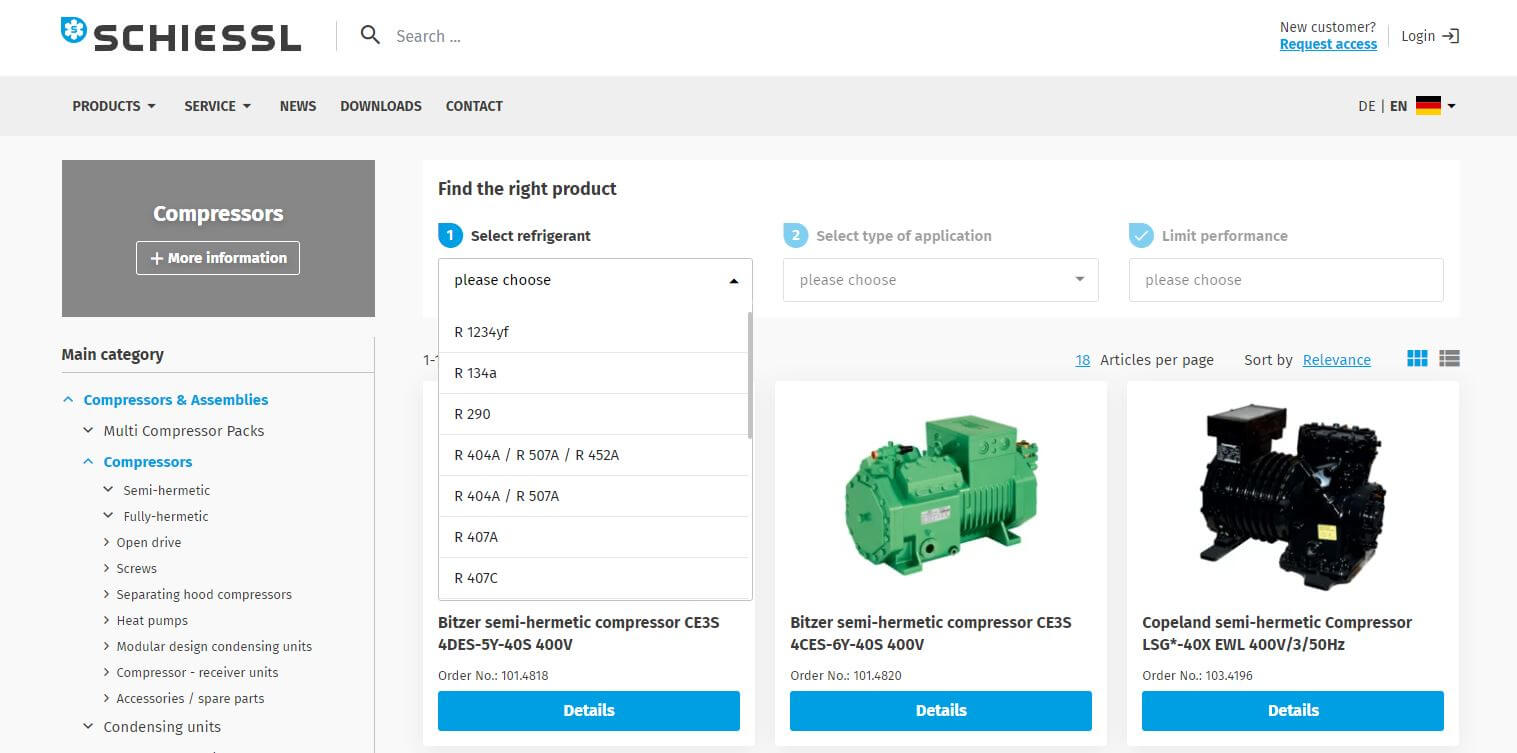
Task: Open the Products menu
Action: click(114, 106)
